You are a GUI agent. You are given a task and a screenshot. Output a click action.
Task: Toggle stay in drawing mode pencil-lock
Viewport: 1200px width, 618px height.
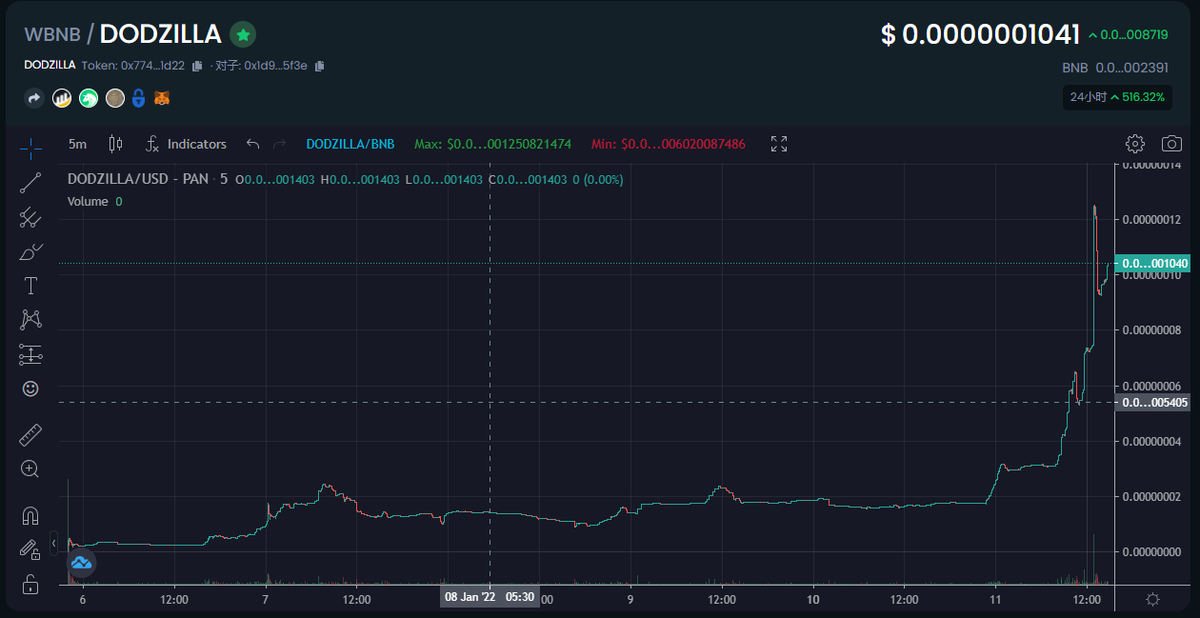[x=31, y=550]
